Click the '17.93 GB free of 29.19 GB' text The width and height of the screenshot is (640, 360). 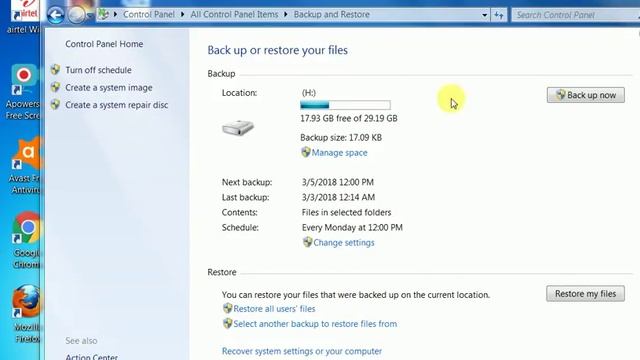tap(349, 119)
